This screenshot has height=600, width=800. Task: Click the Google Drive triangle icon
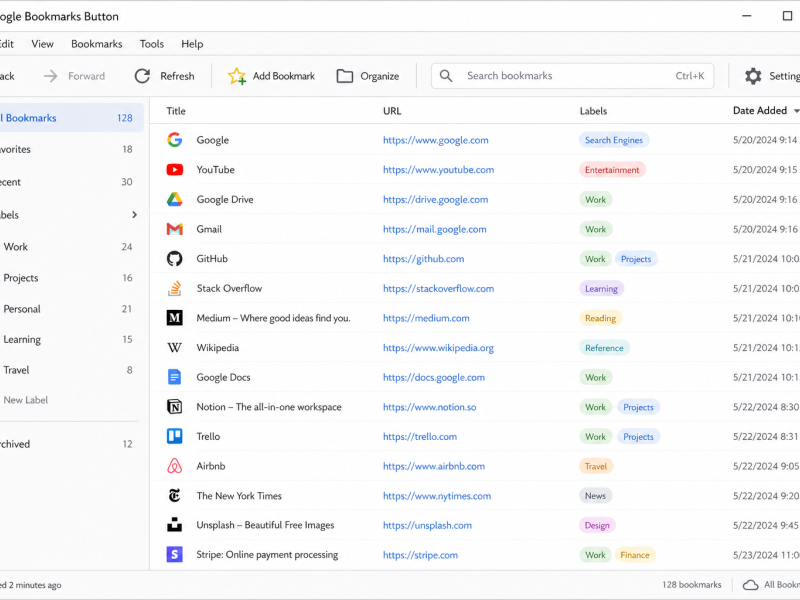click(x=174, y=199)
